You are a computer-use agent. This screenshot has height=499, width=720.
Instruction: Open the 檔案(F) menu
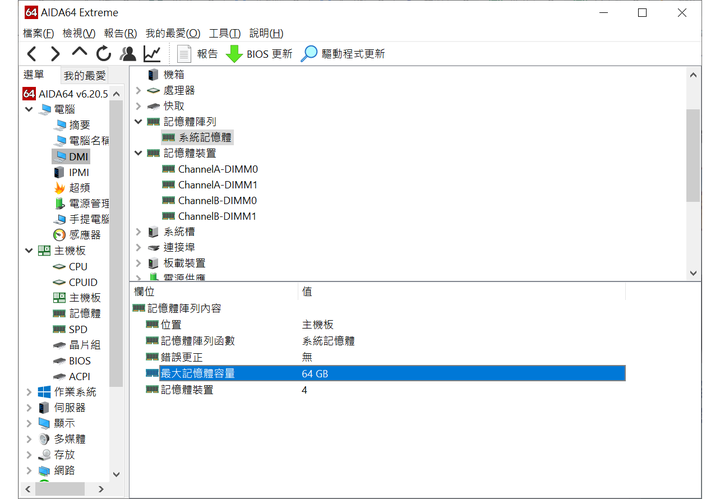coord(38,33)
